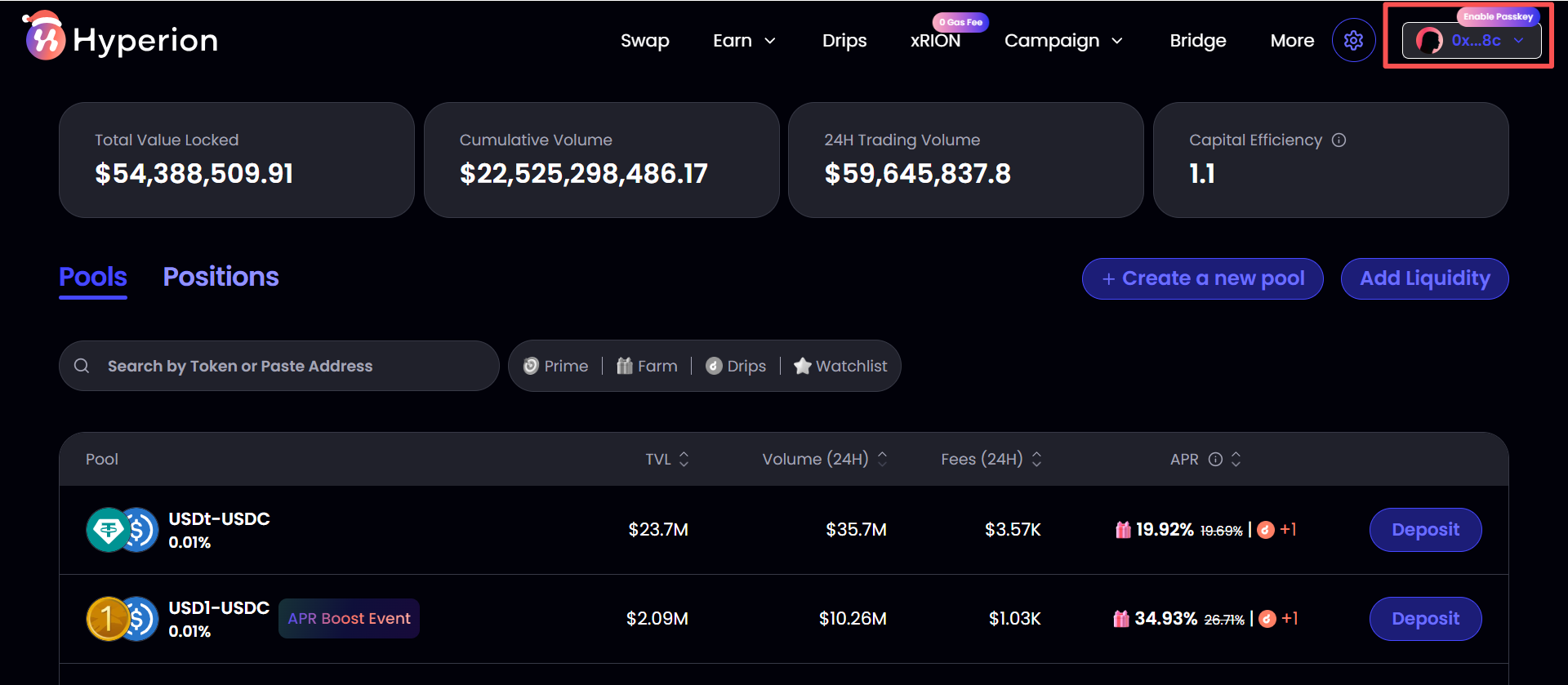The image size is (1568, 685).
Task: Expand the Campaign dropdown menu
Action: click(x=1062, y=40)
